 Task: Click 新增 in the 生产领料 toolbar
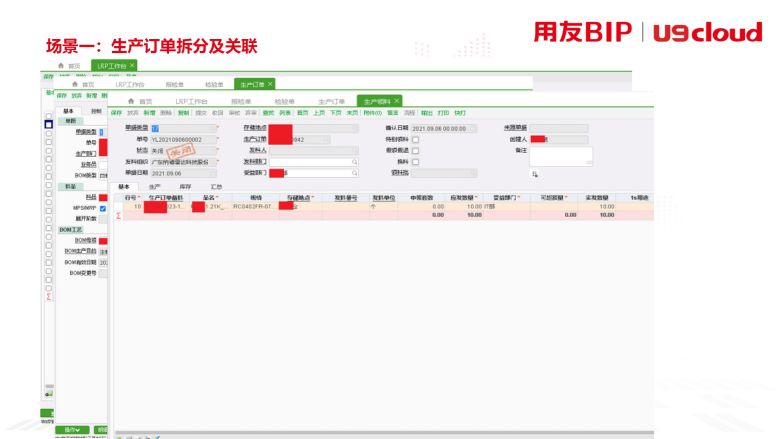pos(149,113)
